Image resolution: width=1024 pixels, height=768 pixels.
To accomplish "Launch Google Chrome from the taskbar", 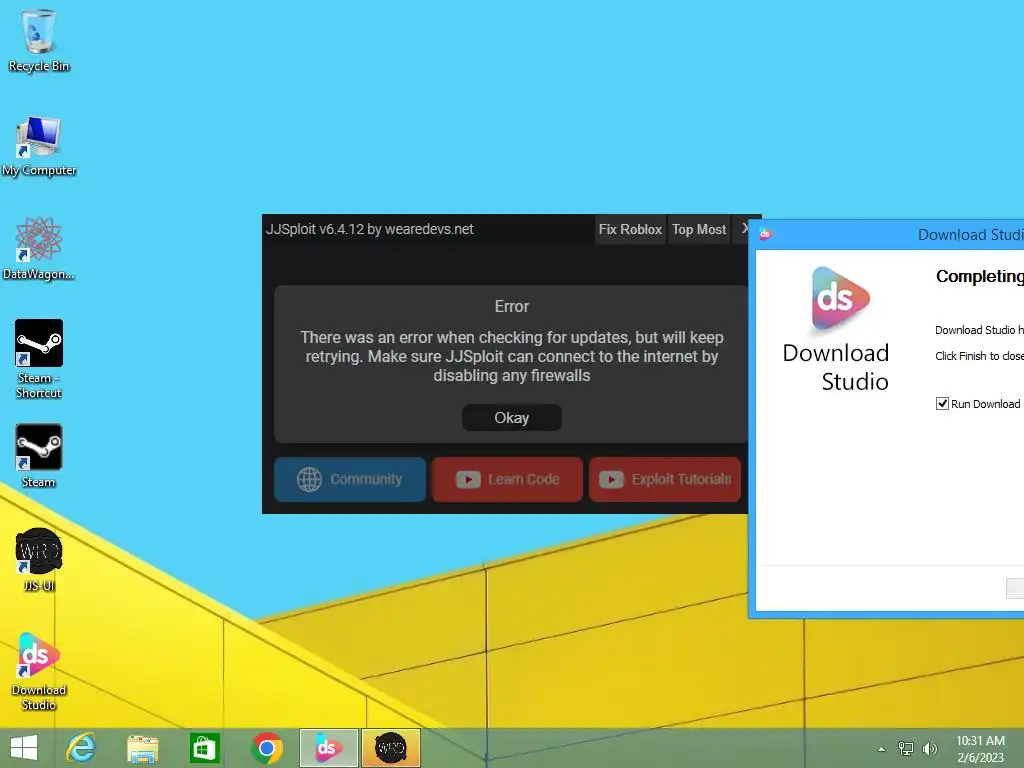I will pyautogui.click(x=266, y=748).
